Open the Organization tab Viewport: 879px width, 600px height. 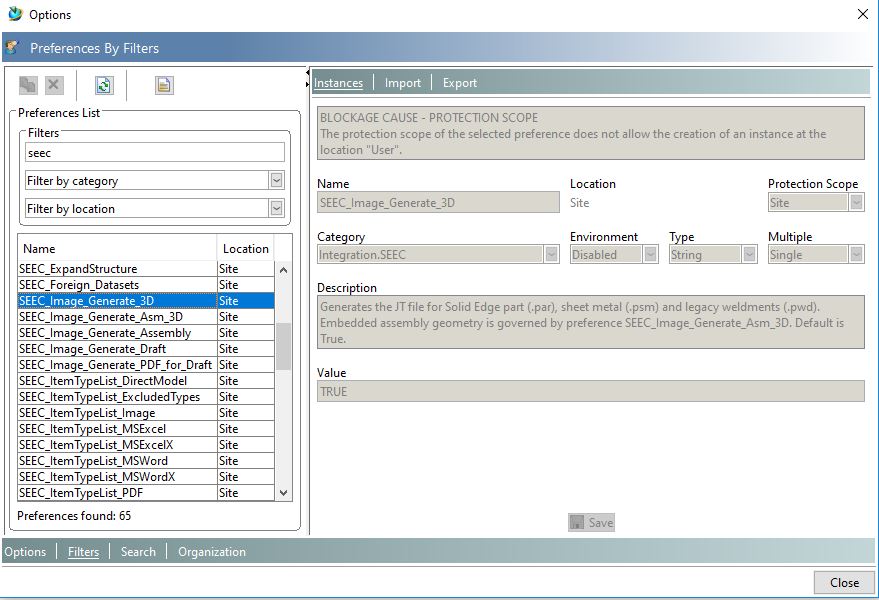(211, 551)
